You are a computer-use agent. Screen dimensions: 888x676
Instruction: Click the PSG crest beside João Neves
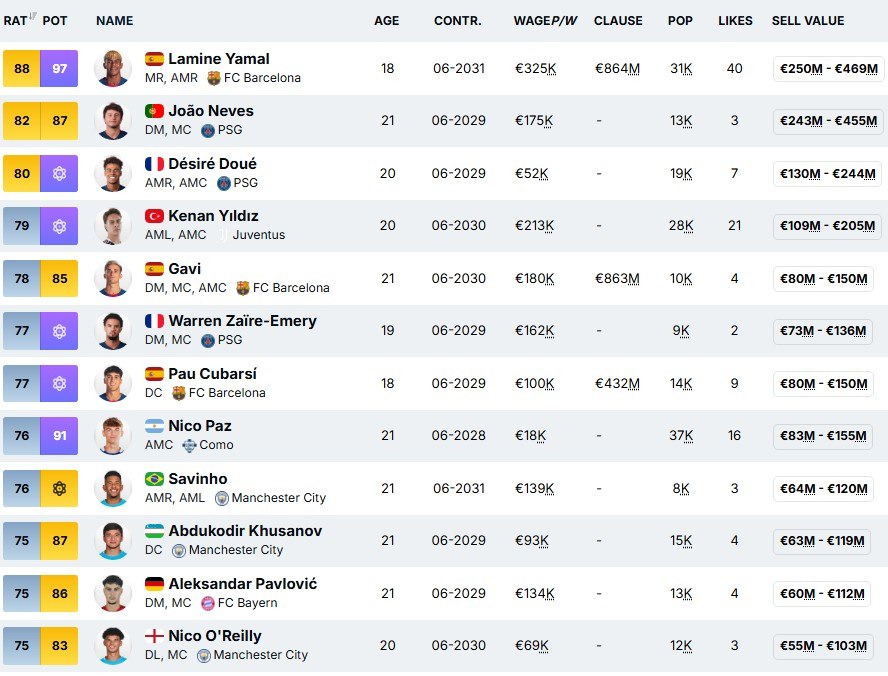coord(208,130)
